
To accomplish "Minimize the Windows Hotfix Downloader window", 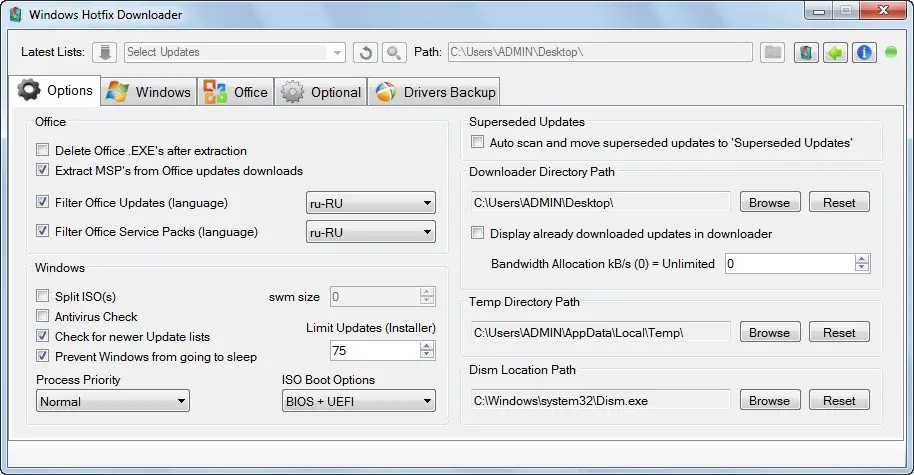I will click(819, 10).
